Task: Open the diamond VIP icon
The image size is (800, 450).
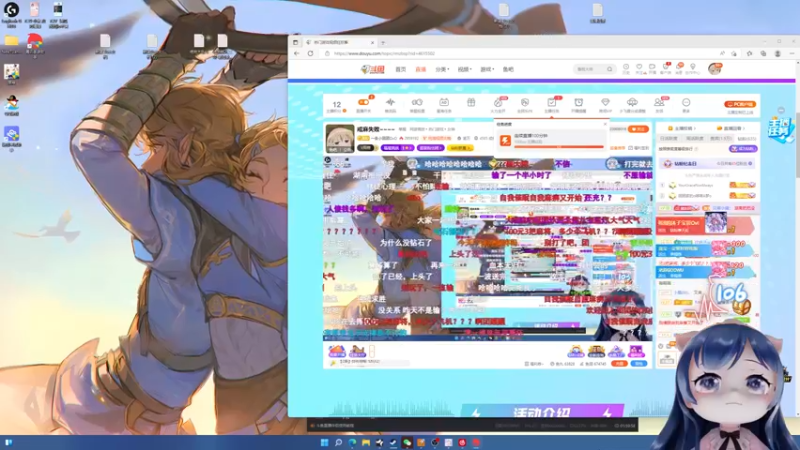Action: 605,103
